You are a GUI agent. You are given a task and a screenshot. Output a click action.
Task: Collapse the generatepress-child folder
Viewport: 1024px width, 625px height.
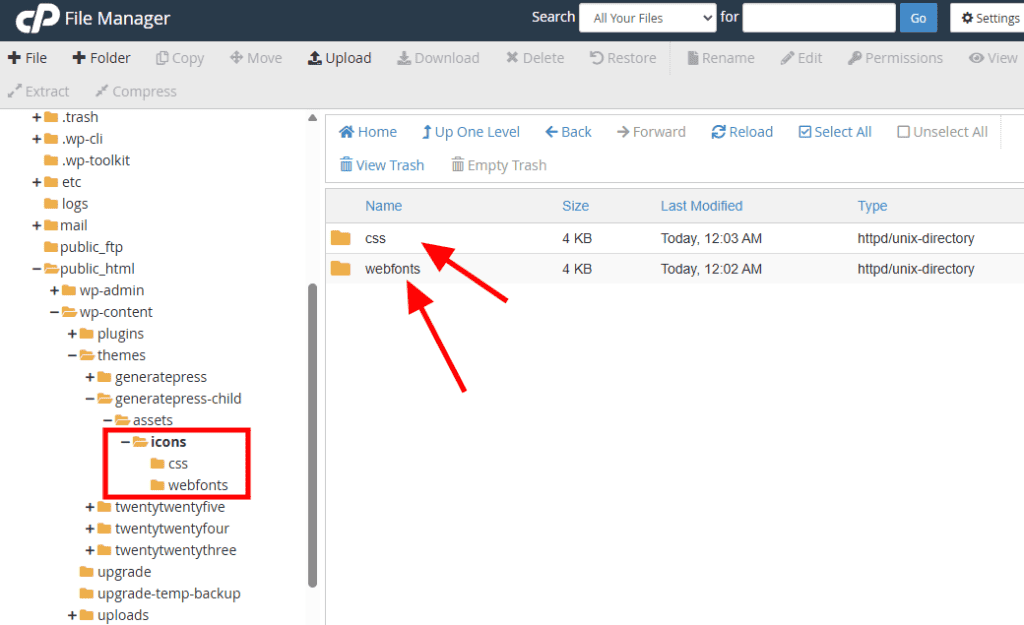coord(91,399)
